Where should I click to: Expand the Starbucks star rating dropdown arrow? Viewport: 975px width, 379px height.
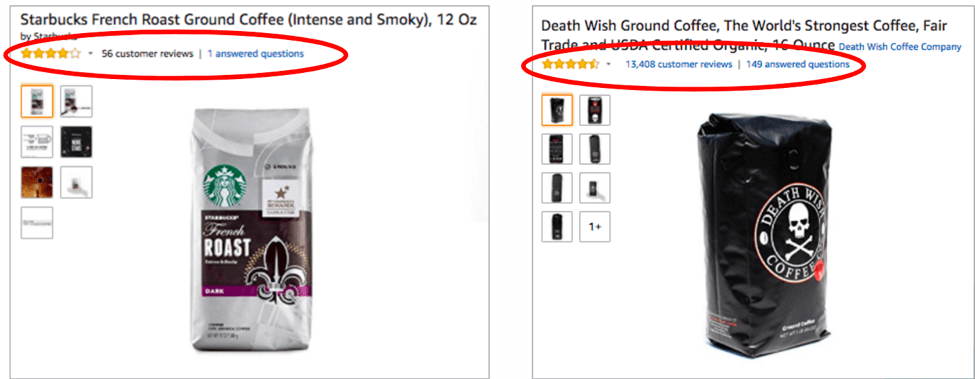point(90,54)
